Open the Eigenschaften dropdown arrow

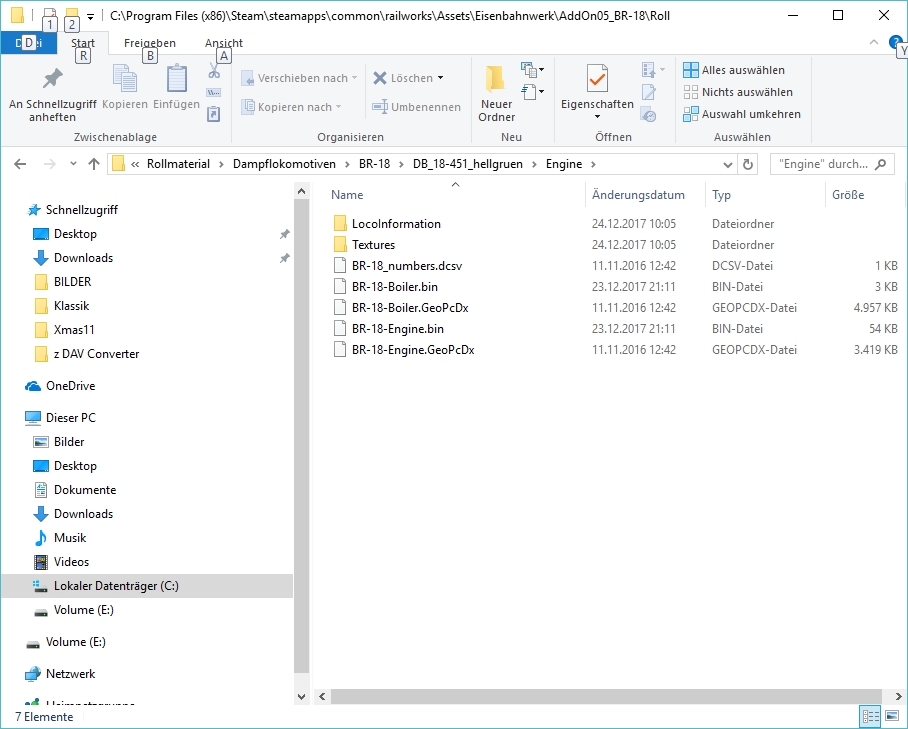pos(597,117)
